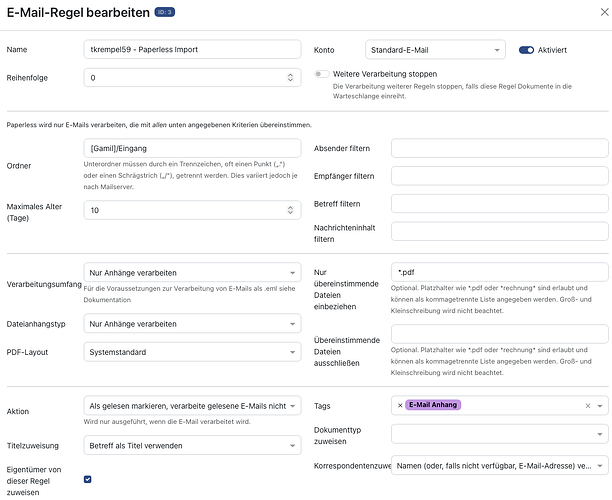Edit the Ordner input field

tap(192, 148)
